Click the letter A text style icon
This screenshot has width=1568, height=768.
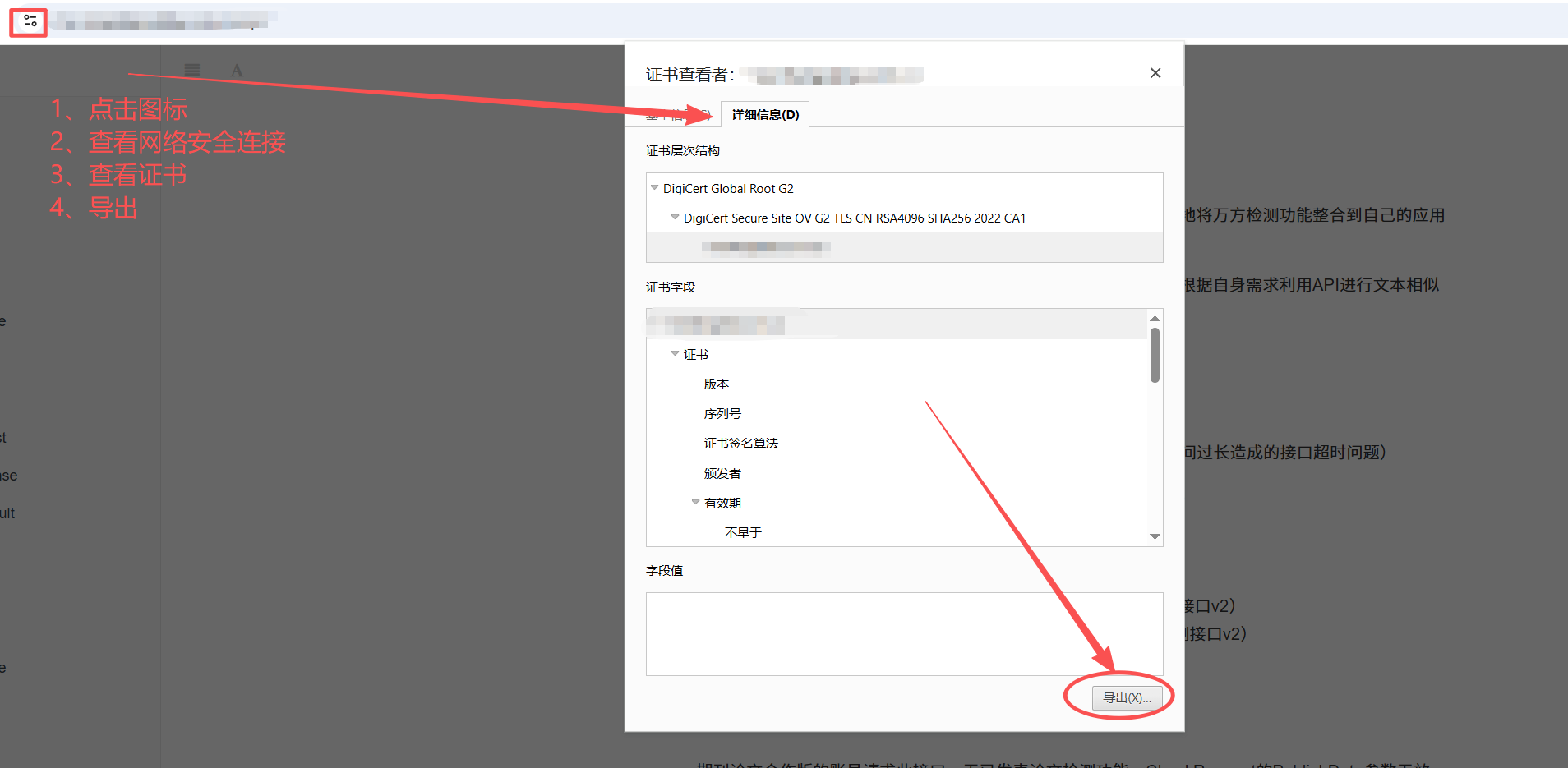coord(237,70)
